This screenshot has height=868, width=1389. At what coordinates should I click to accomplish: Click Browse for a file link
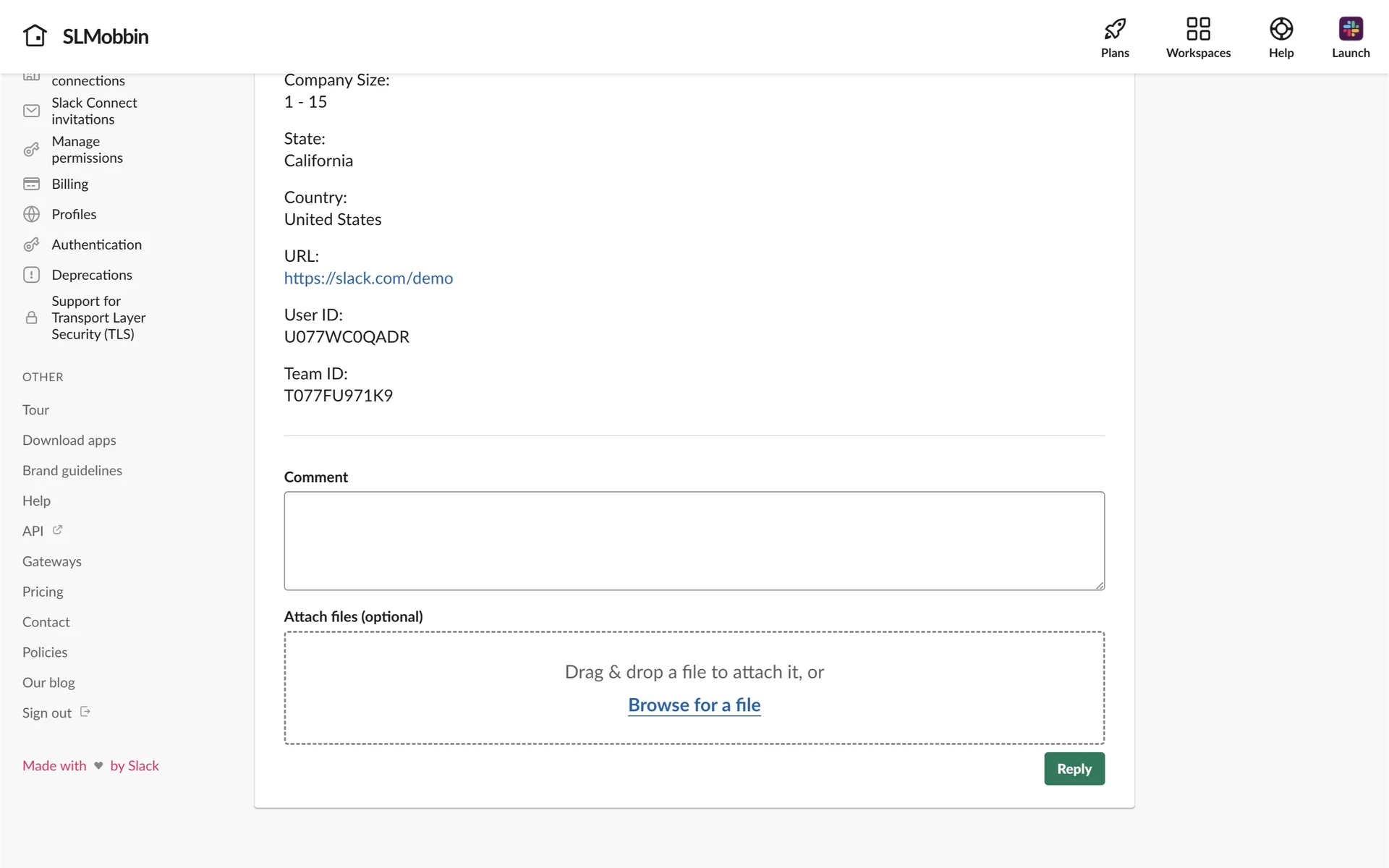tap(694, 705)
